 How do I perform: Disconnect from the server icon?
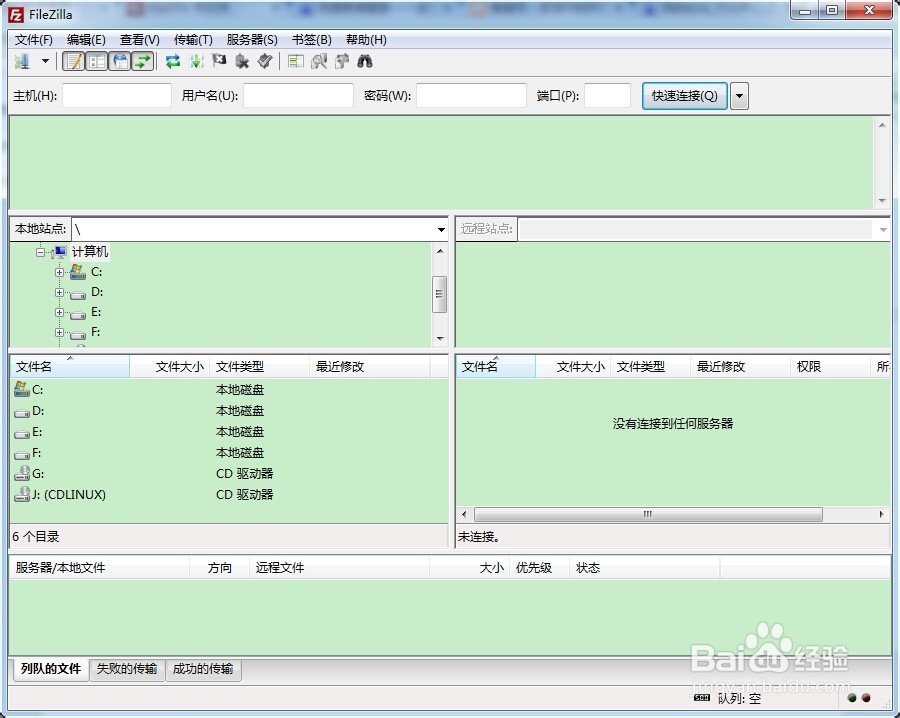coord(243,61)
